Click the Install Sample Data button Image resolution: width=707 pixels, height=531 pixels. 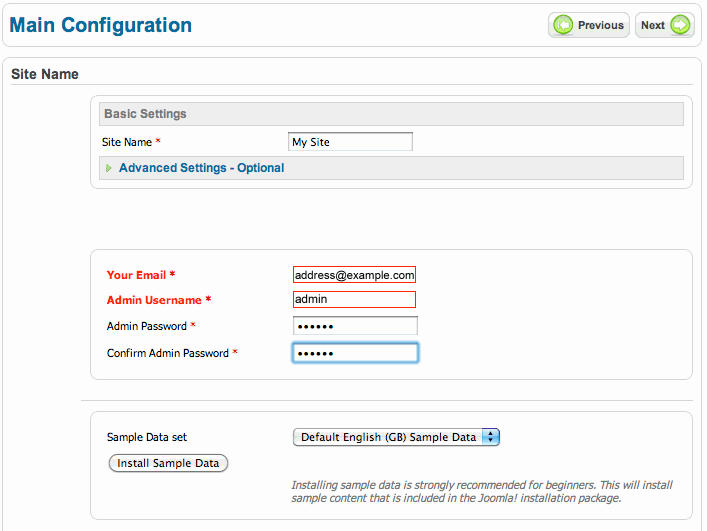(x=168, y=463)
